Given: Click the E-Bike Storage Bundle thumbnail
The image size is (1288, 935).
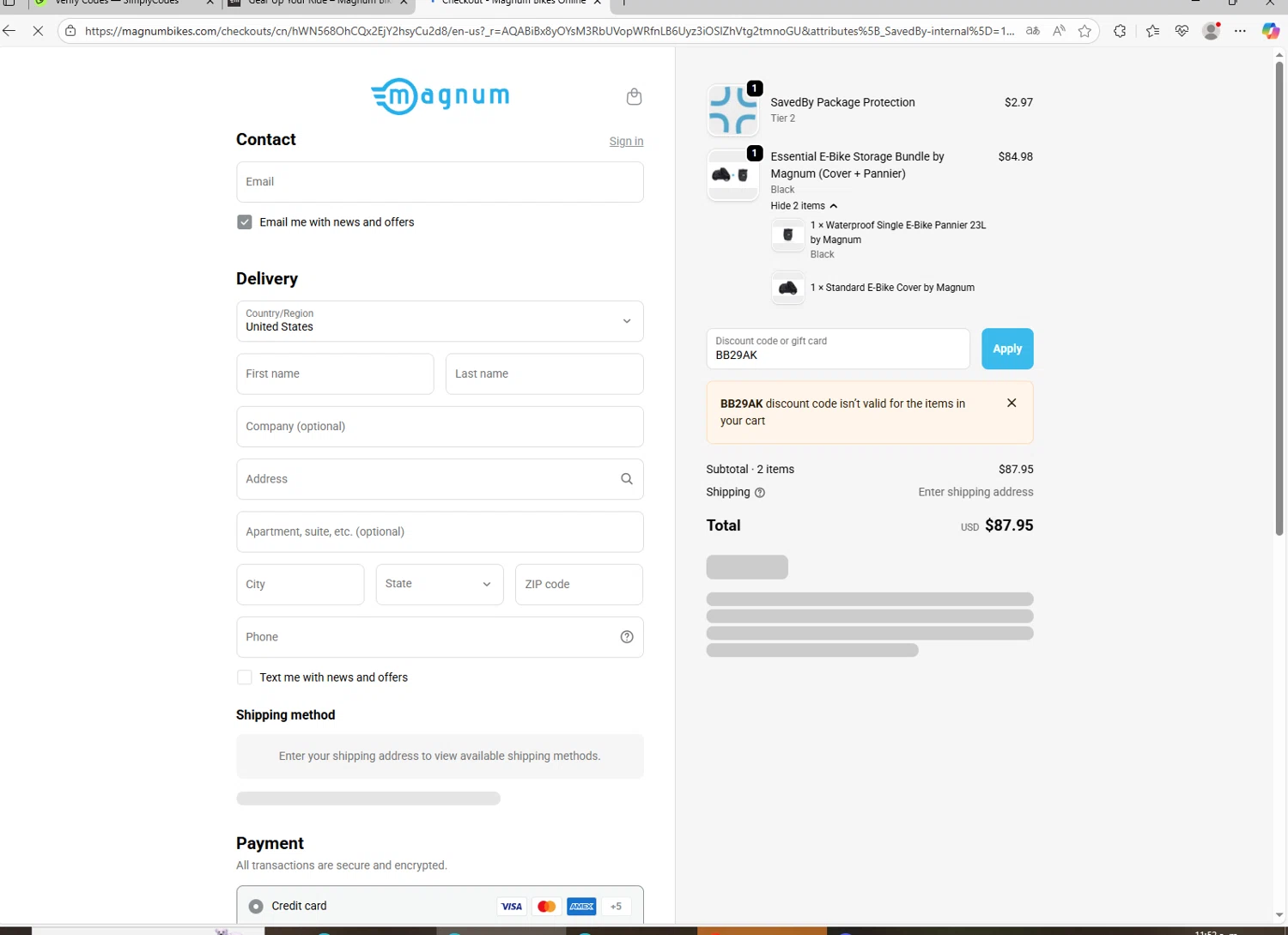Looking at the screenshot, I should pos(732,175).
